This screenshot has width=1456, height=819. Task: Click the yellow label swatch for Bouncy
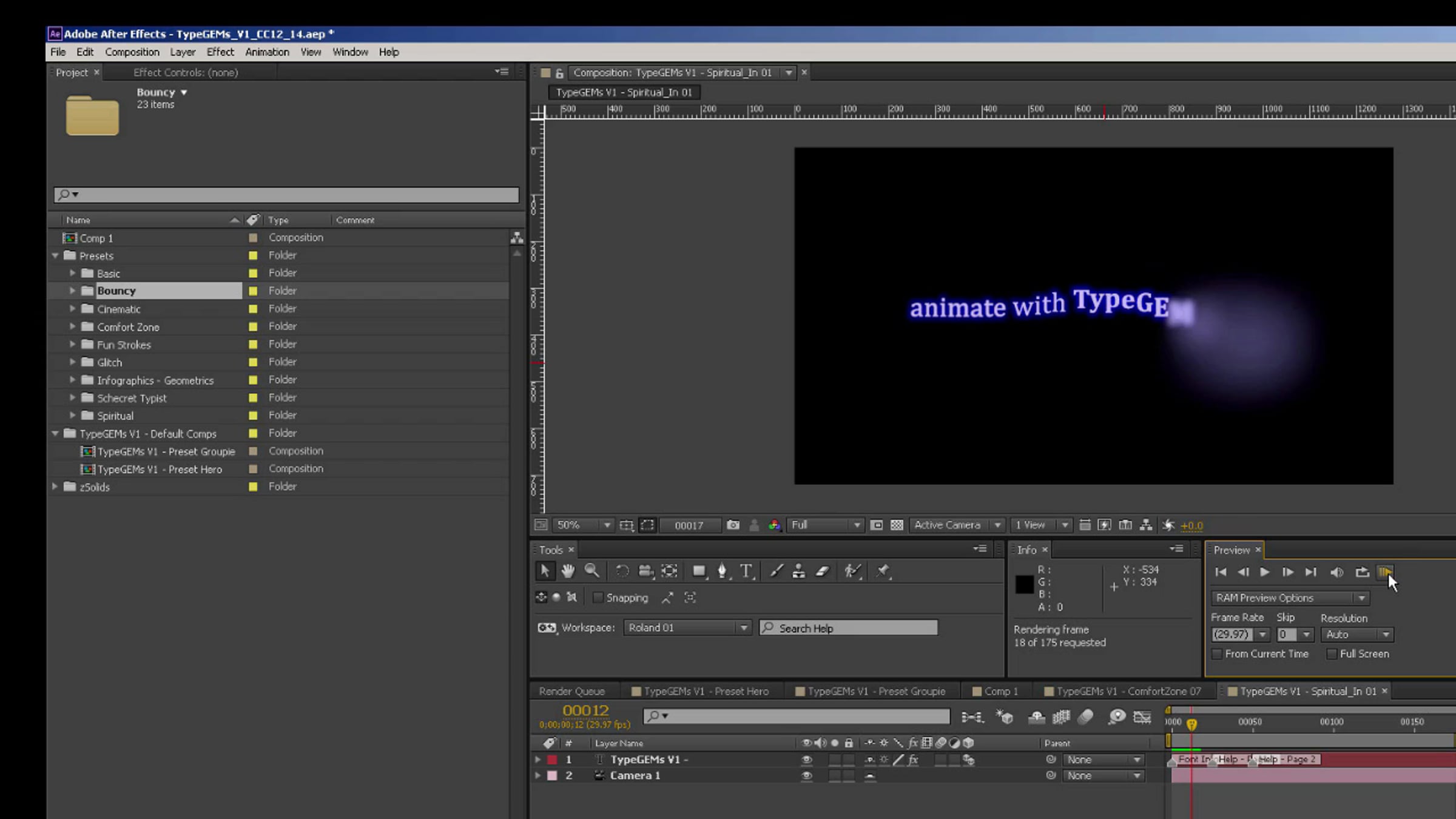[x=253, y=291]
